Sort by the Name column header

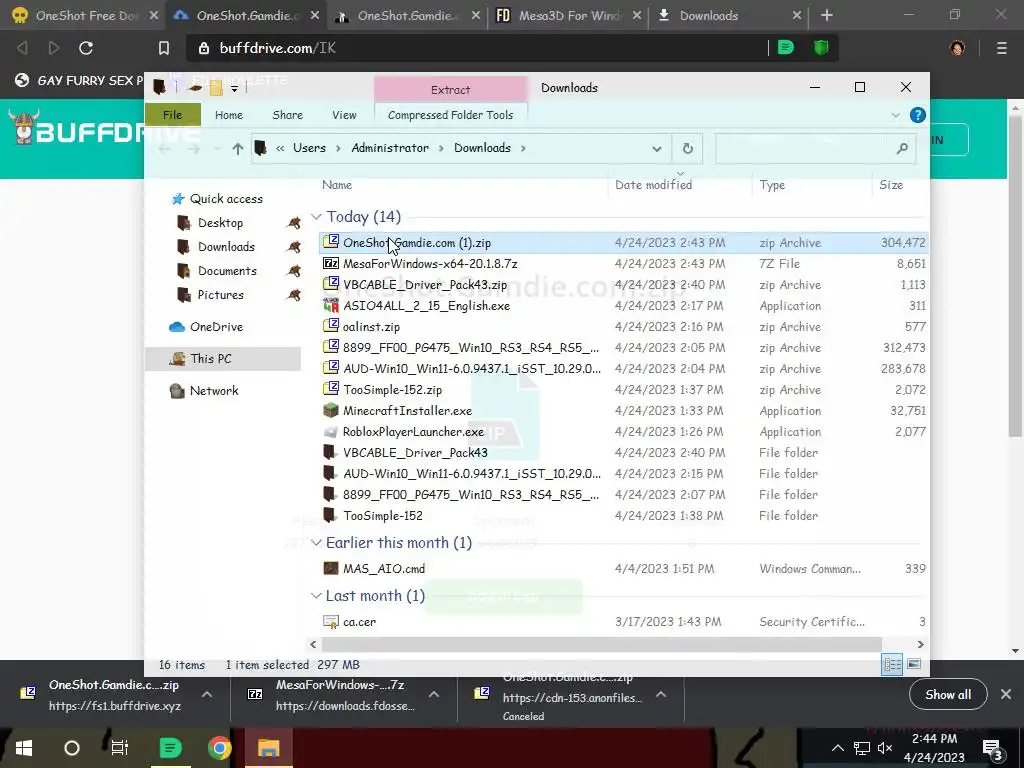tap(337, 185)
